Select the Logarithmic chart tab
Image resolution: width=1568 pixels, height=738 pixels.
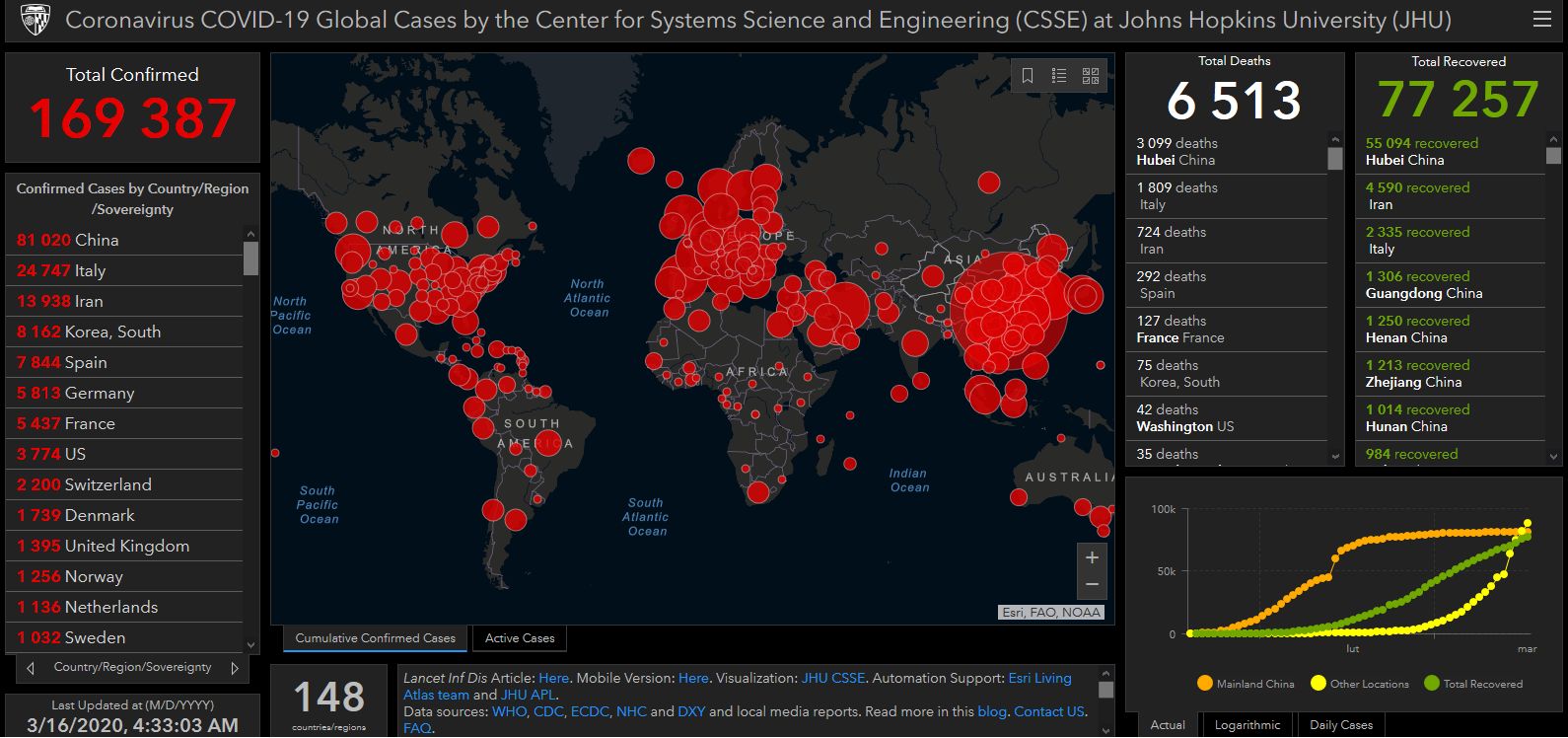click(x=1247, y=725)
